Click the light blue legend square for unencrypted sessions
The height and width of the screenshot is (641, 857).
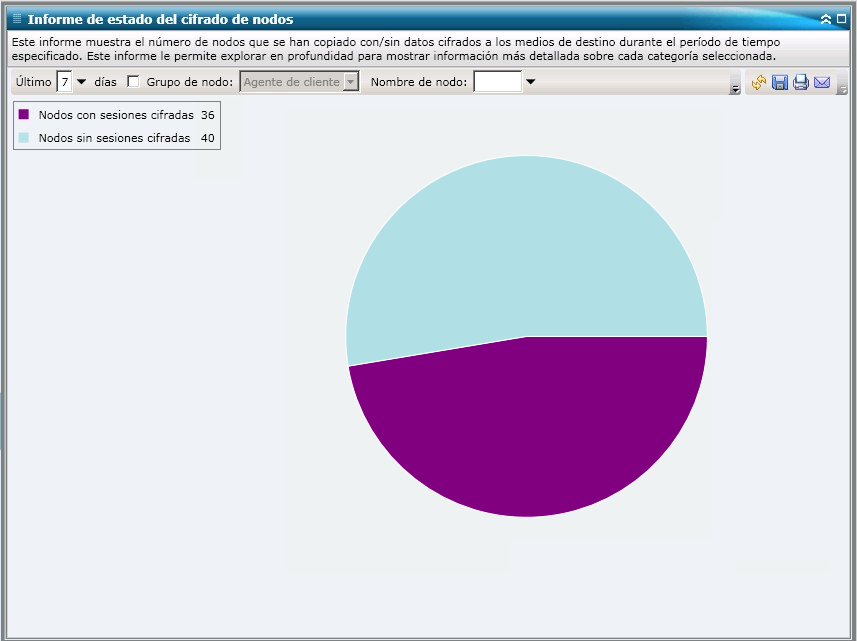[x=24, y=137]
